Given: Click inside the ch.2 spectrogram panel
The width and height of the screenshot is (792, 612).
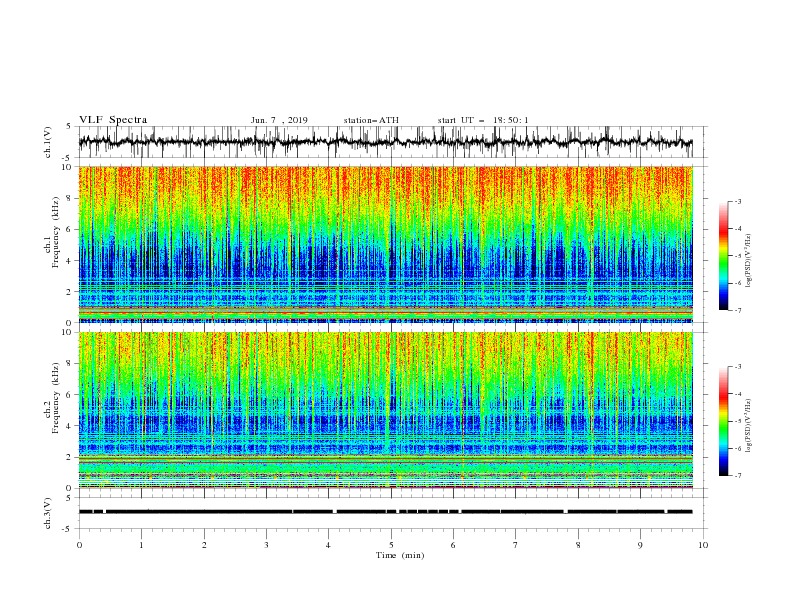Looking at the screenshot, I should (x=385, y=410).
